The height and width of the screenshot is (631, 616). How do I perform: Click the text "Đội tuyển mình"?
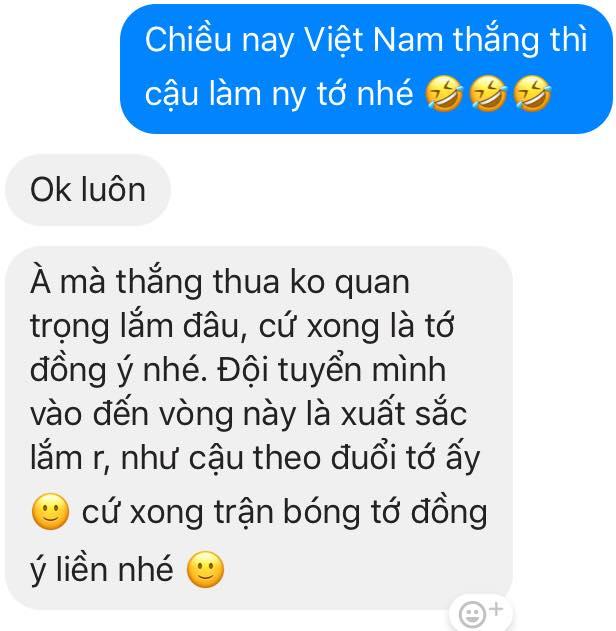click(332, 370)
